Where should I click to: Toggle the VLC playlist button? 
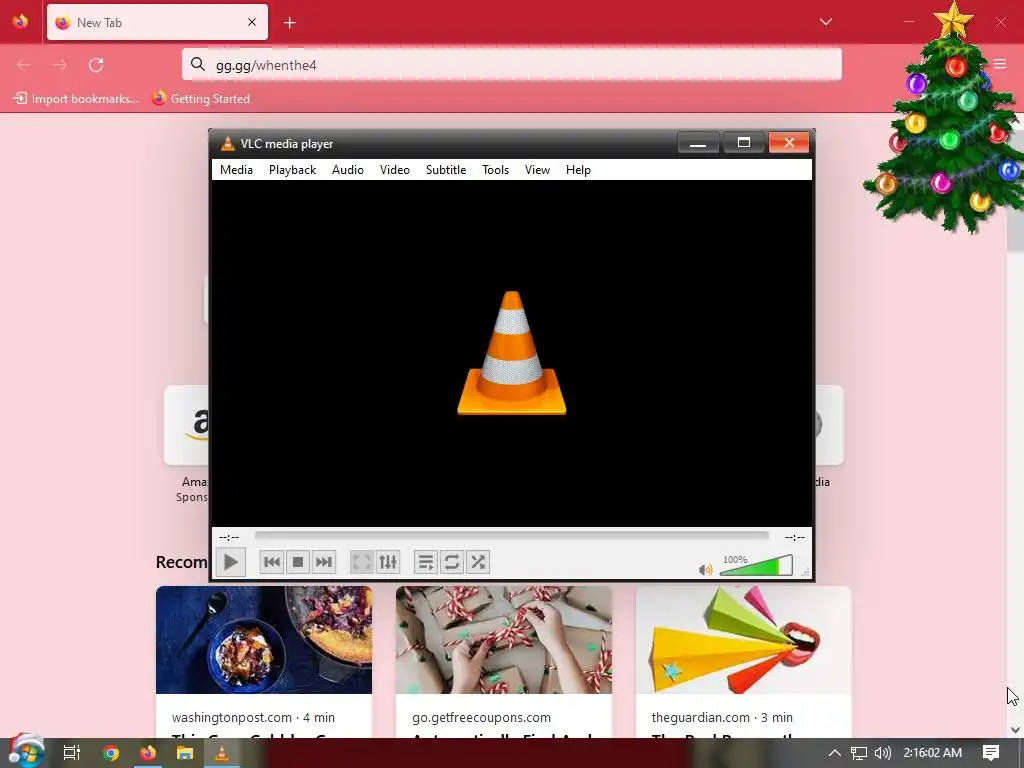click(x=426, y=562)
